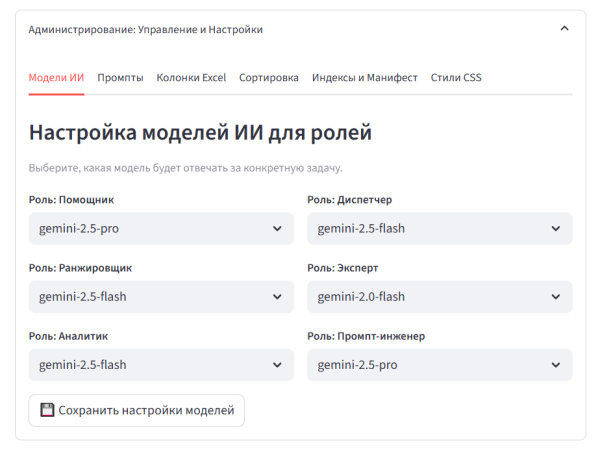Collapse the Администрирование expander chevron
The width and height of the screenshot is (600, 454).
564,29
